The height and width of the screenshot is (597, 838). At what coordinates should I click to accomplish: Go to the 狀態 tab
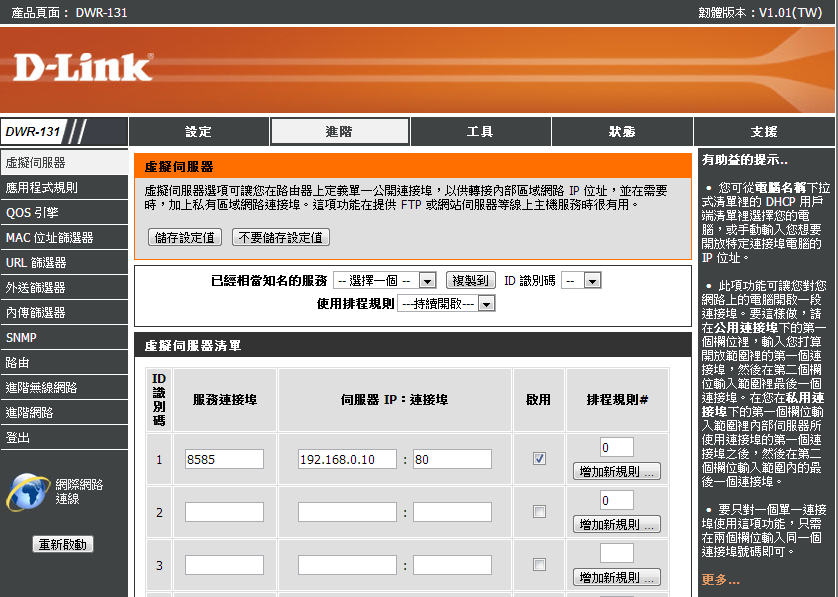pos(622,132)
